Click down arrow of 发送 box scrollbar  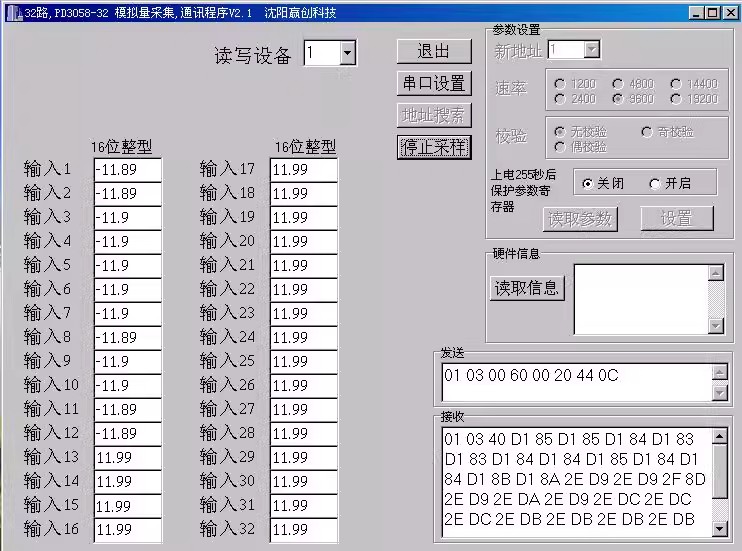click(x=720, y=393)
